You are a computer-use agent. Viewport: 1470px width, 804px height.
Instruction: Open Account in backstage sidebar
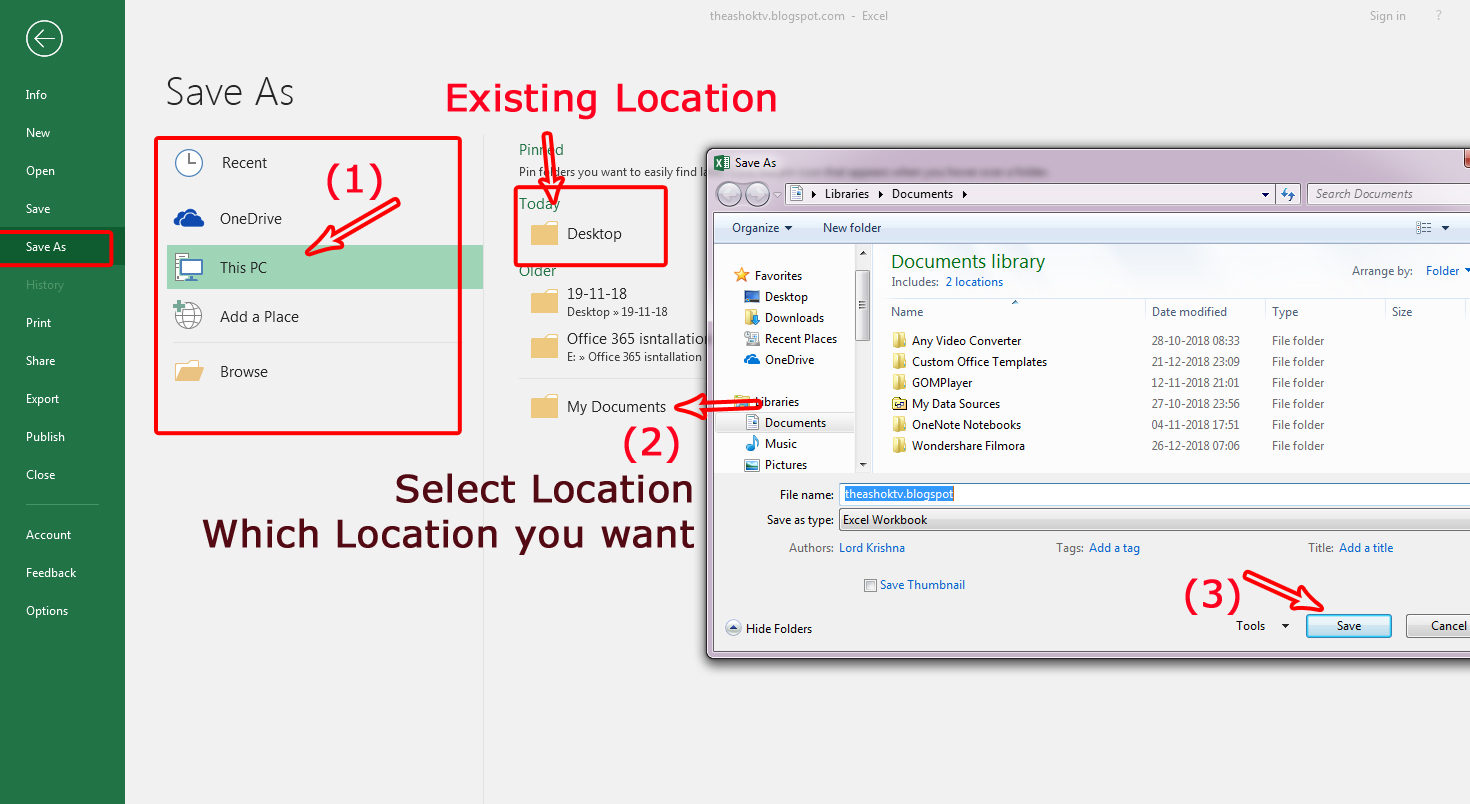[48, 535]
